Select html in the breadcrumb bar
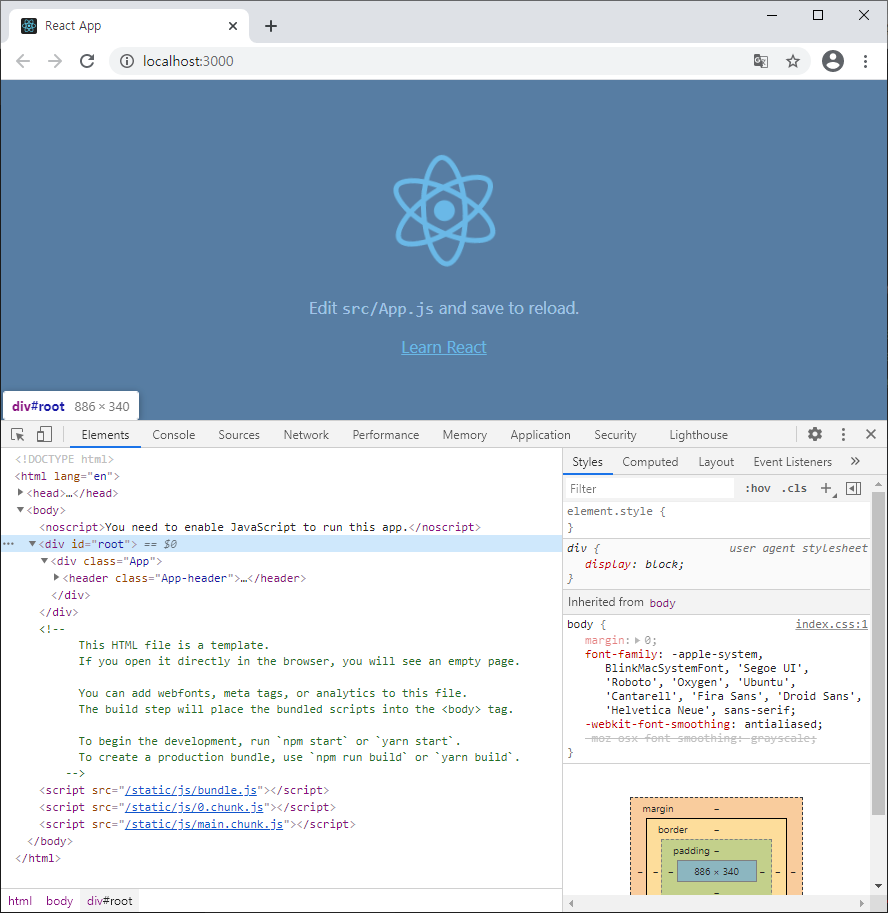 coord(20,901)
